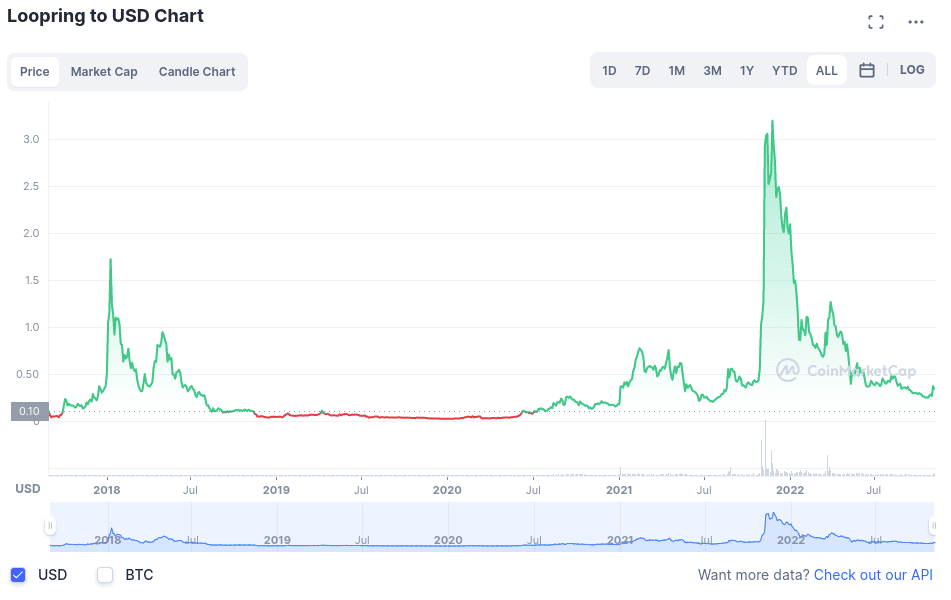Click the 2018 x-axis label
This screenshot has height=600, width=951.
[107, 490]
